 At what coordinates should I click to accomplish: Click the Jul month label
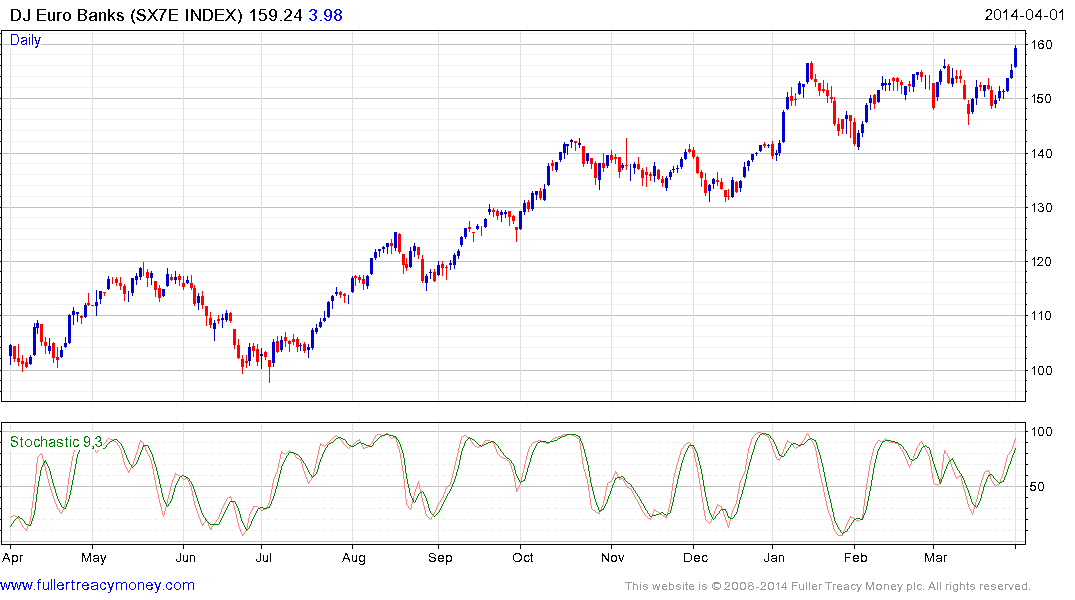click(x=263, y=558)
